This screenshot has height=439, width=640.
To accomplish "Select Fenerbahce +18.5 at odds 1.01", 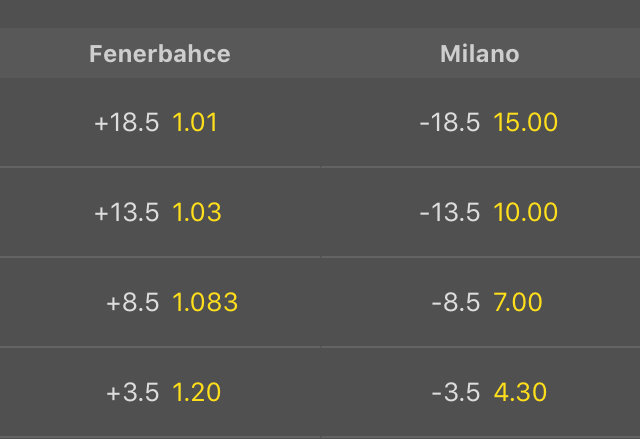I will (160, 123).
